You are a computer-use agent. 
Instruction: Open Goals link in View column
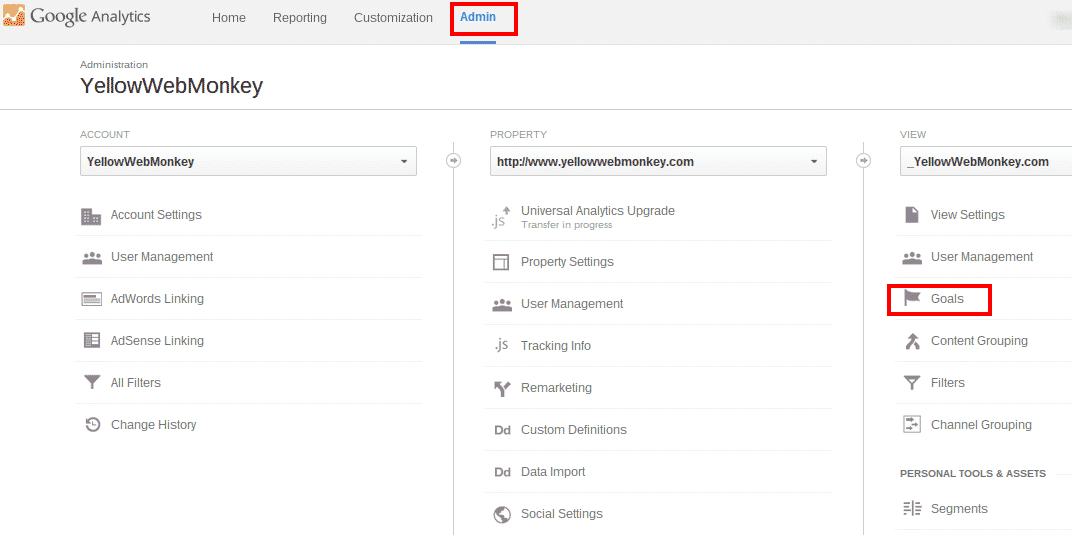(x=947, y=299)
